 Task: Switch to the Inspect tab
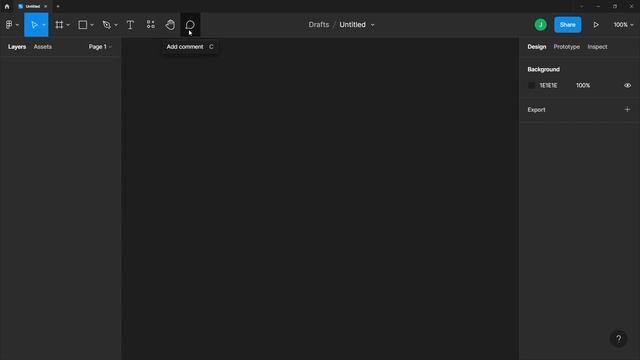(x=597, y=47)
